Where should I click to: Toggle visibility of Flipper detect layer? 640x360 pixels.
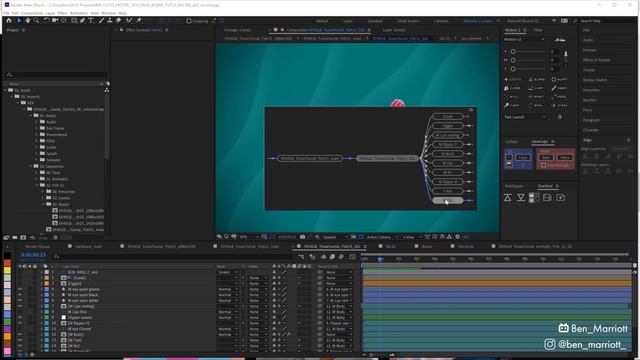(x=20, y=317)
